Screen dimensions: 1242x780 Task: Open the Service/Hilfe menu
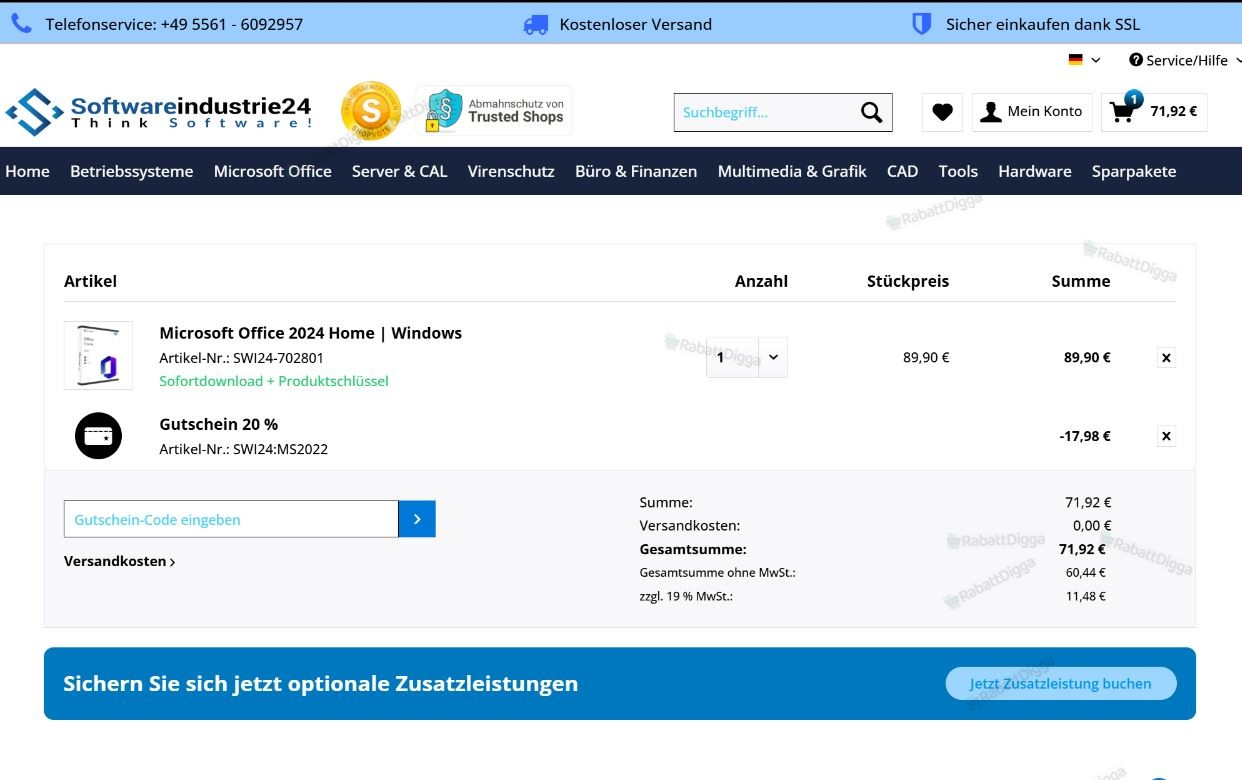(1184, 60)
